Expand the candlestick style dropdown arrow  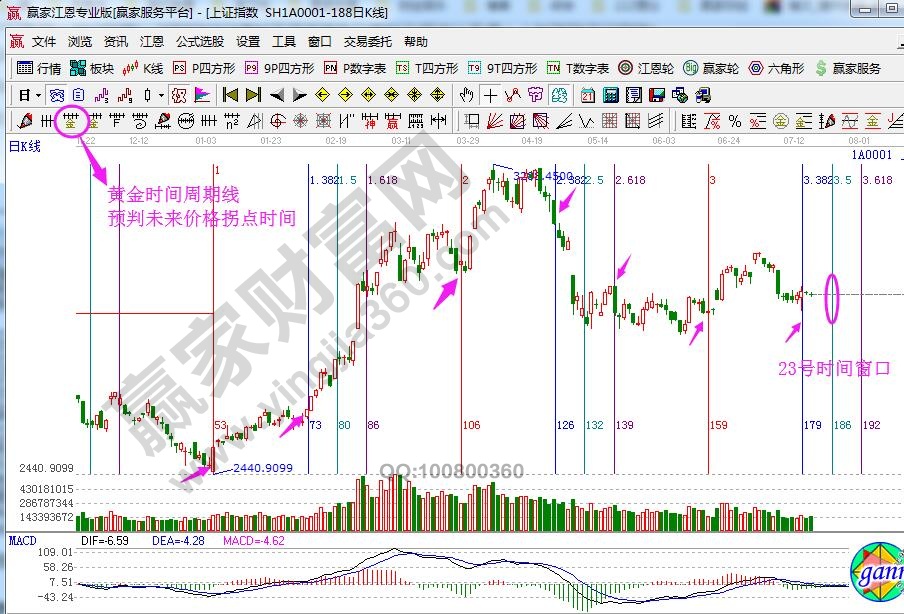tap(162, 95)
